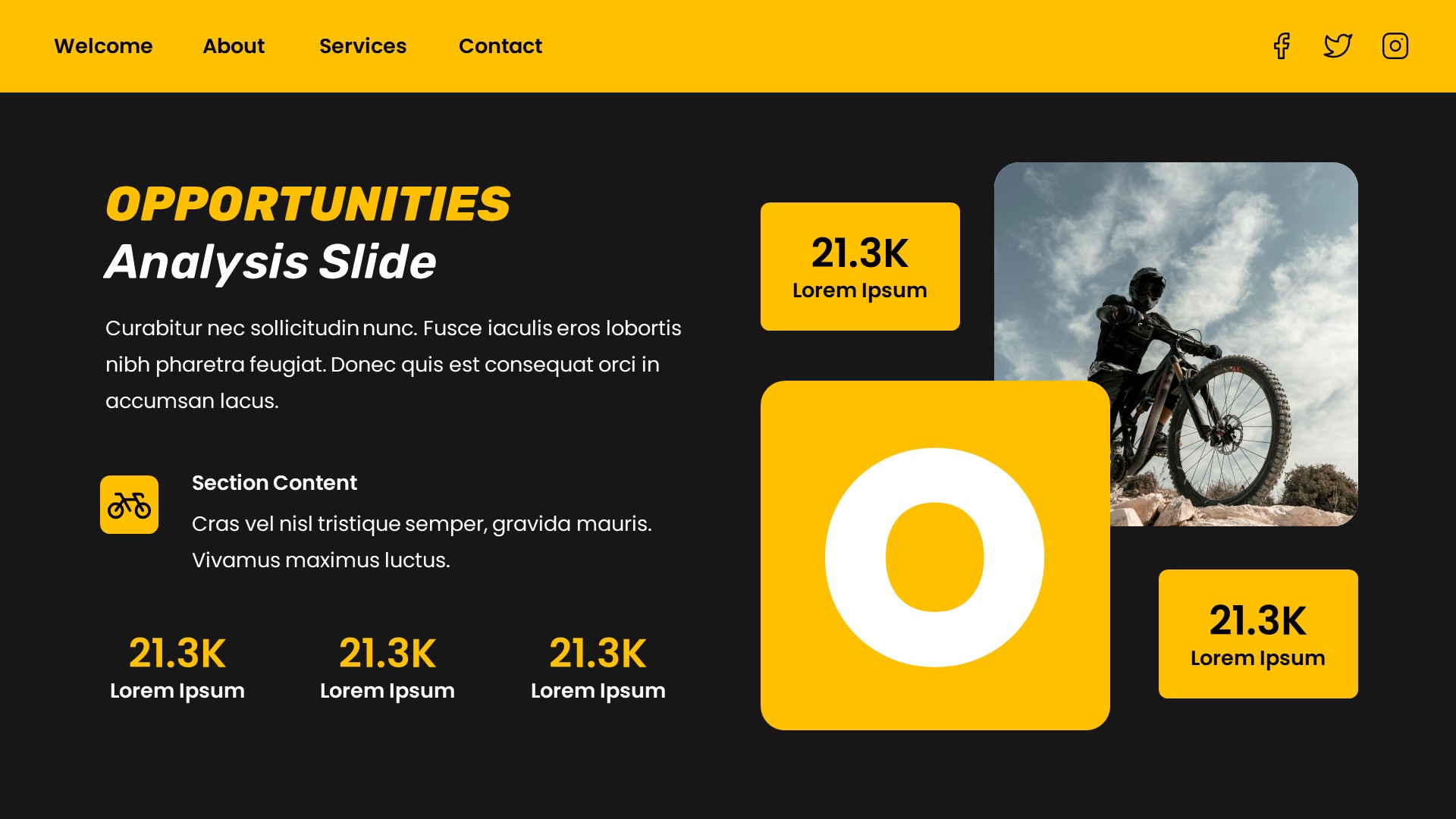Select the Analysis Slide subtitle
Screen dimensions: 1456x819
point(271,262)
